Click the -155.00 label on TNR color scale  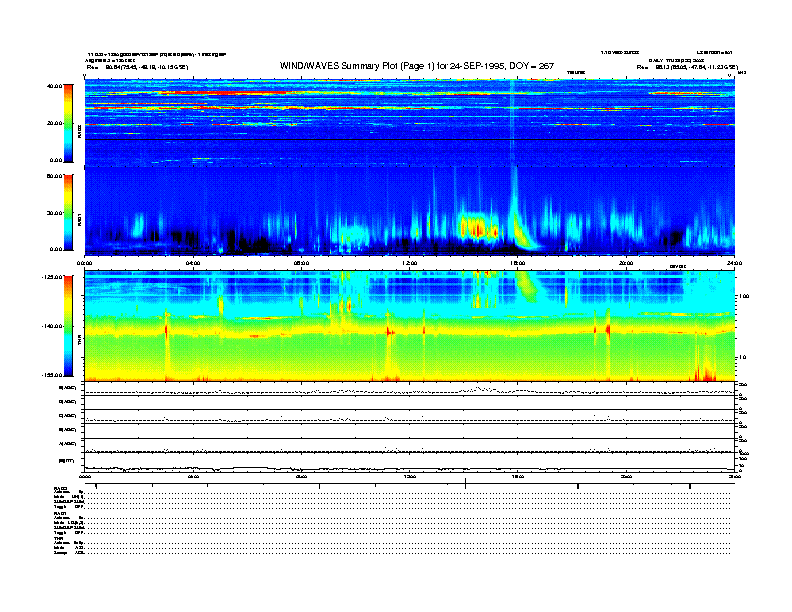53,375
